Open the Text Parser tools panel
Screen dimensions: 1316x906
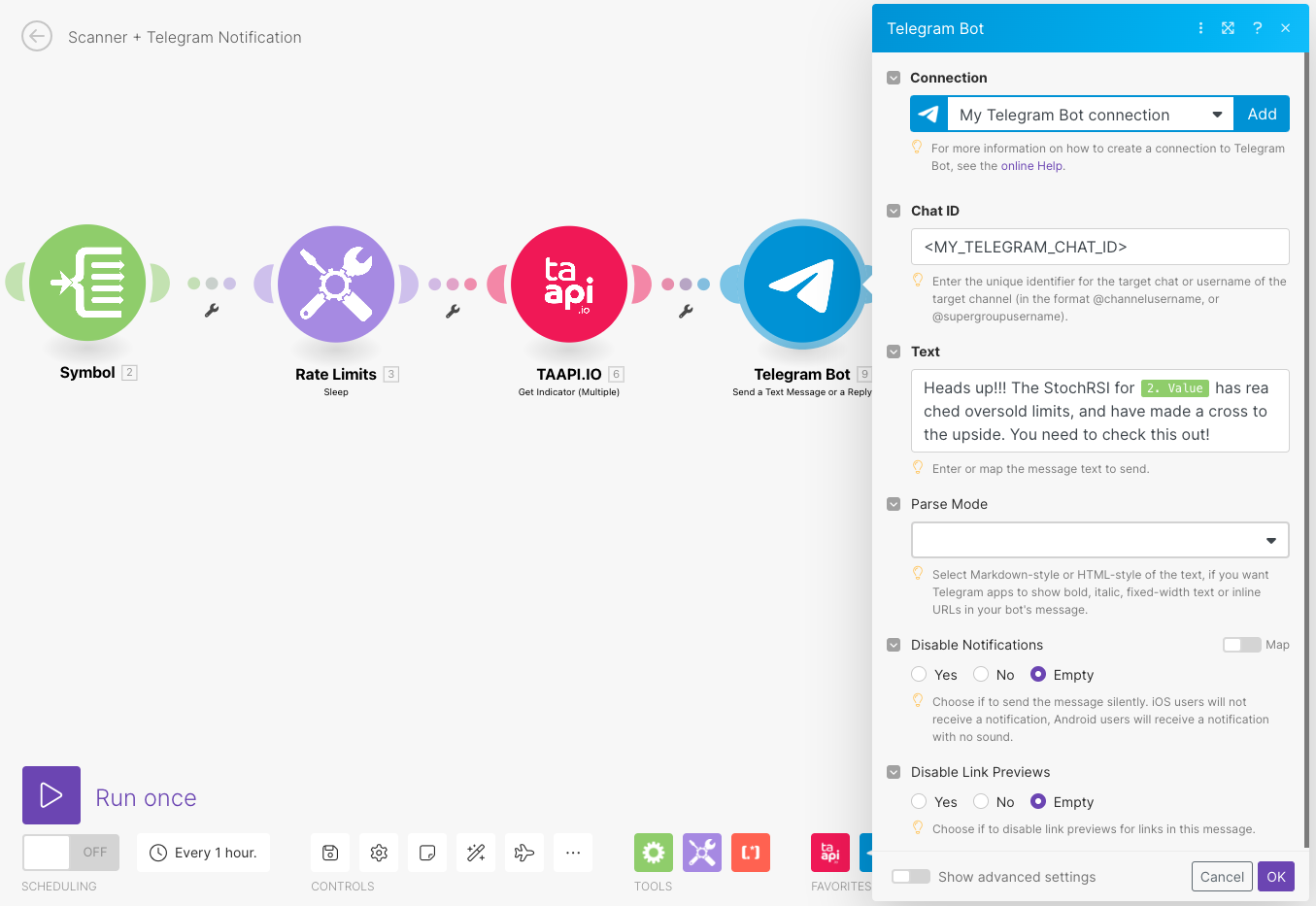tap(750, 852)
